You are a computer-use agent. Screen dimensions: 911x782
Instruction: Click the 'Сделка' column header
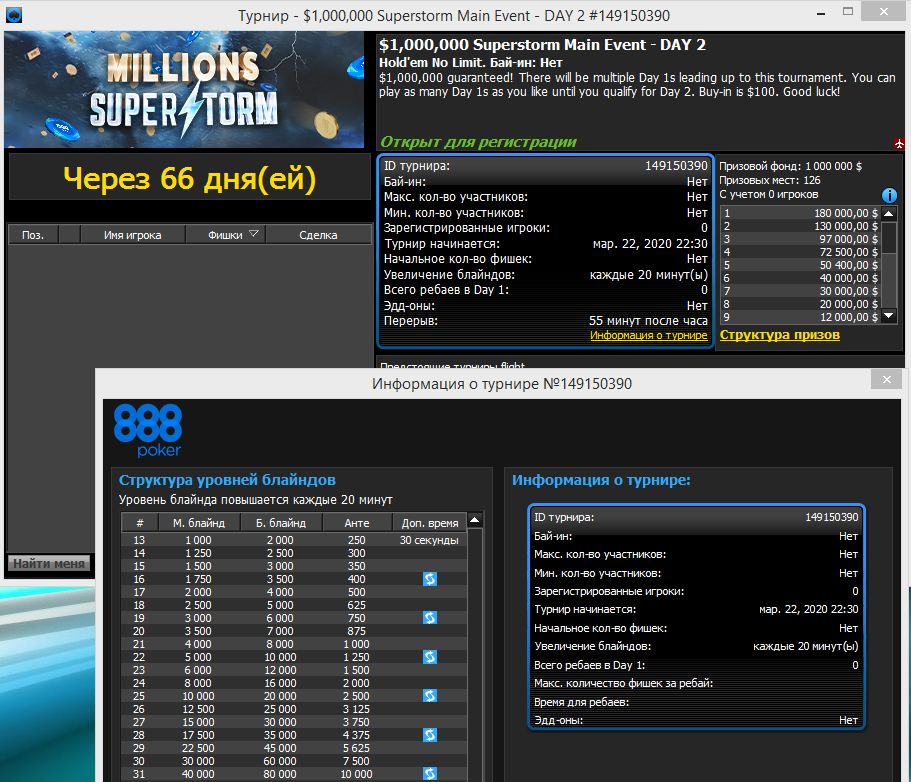point(318,235)
